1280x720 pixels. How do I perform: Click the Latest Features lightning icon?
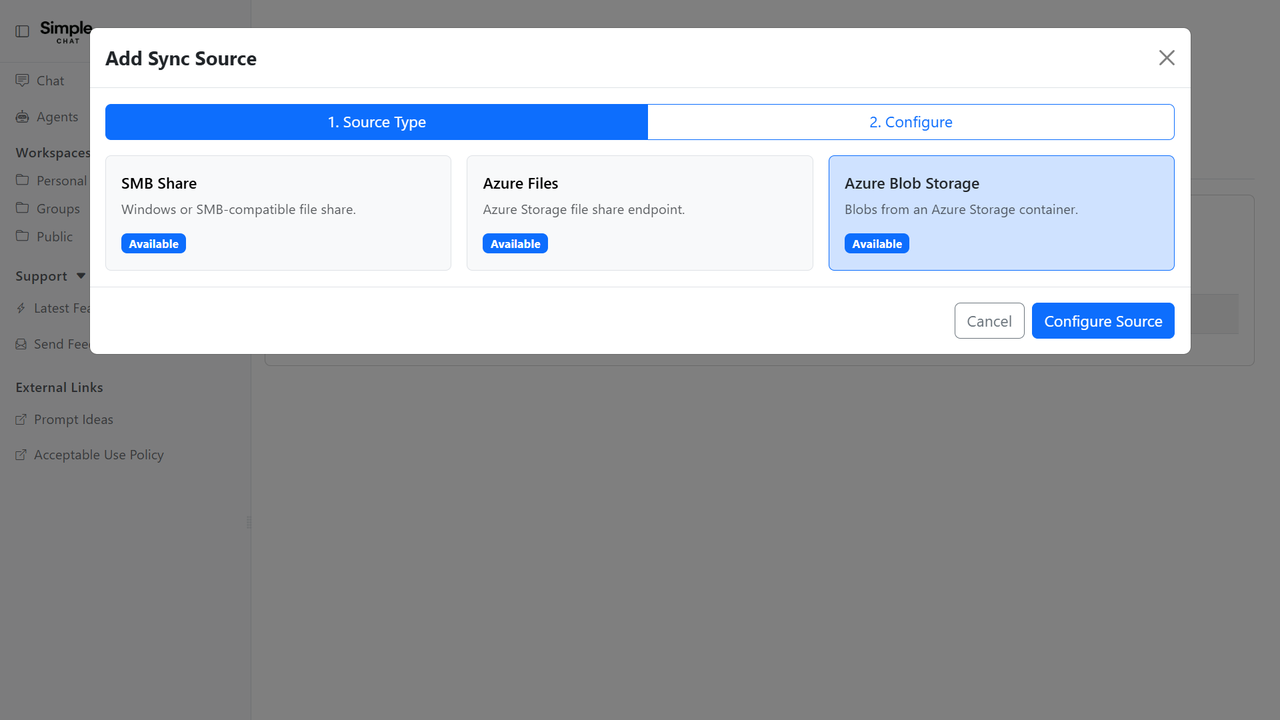pos(22,308)
